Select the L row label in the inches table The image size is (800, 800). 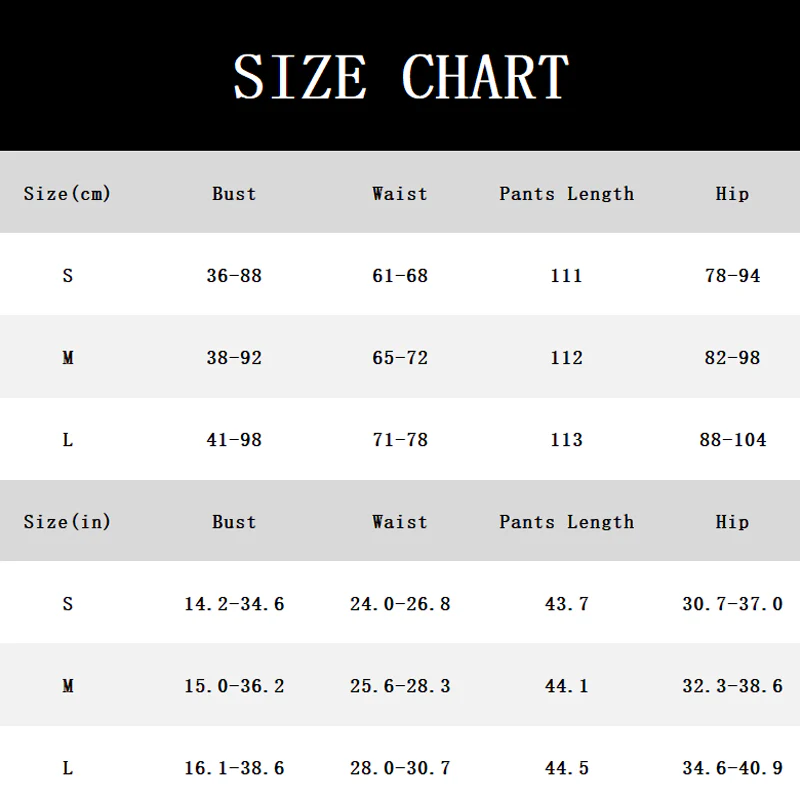click(68, 768)
